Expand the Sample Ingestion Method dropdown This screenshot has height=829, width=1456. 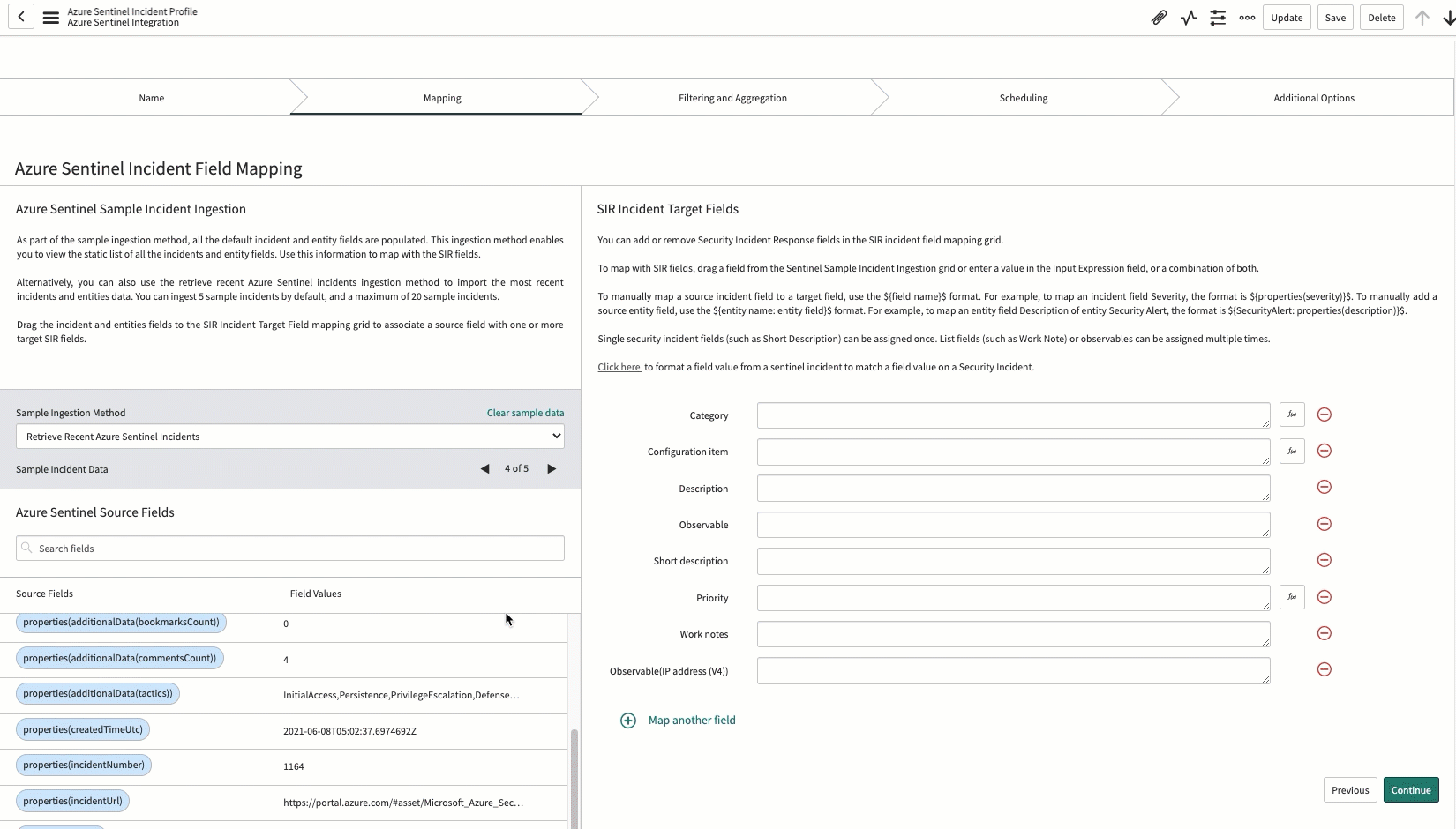tap(290, 437)
